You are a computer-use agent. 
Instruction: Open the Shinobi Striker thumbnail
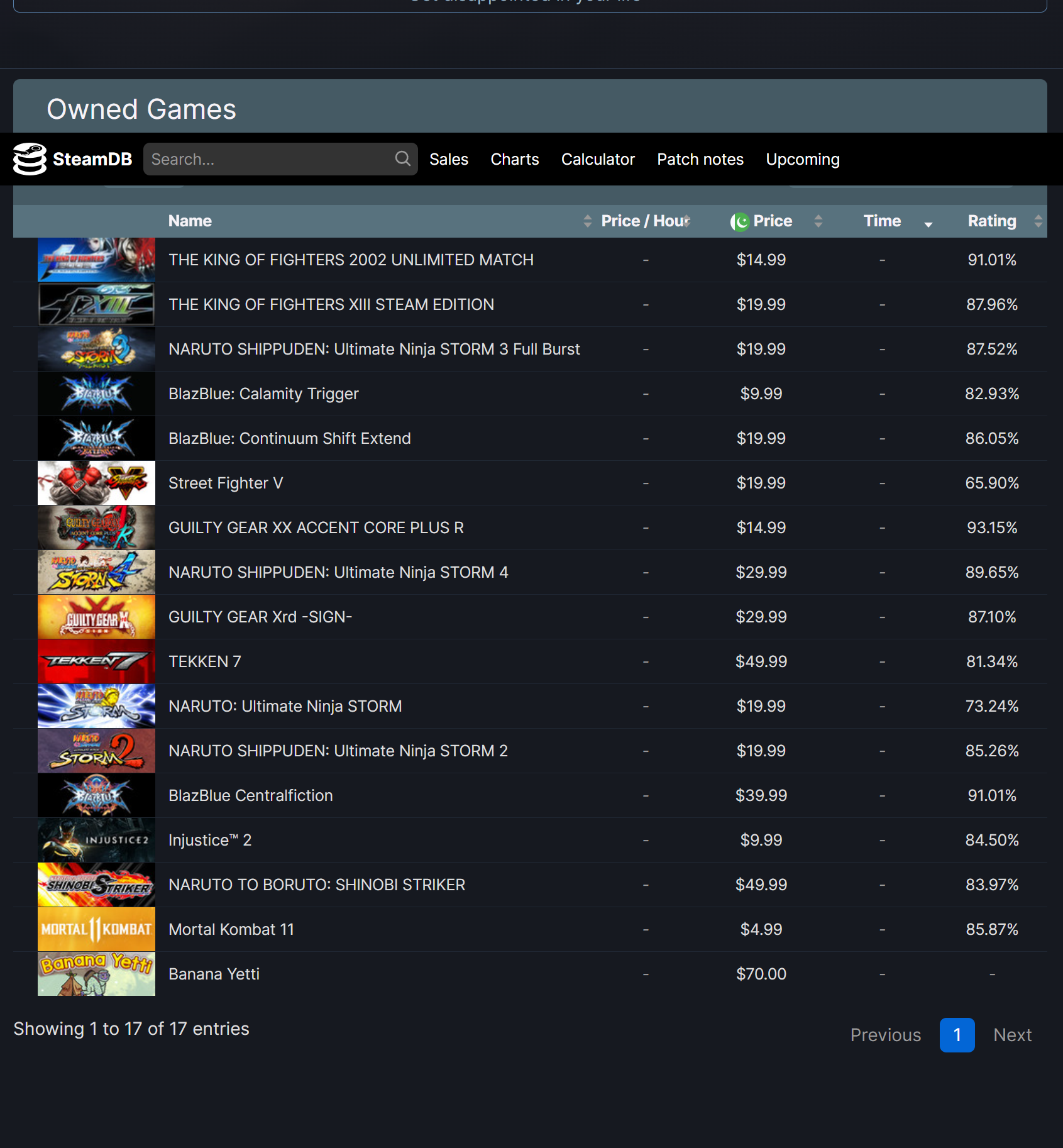[96, 885]
